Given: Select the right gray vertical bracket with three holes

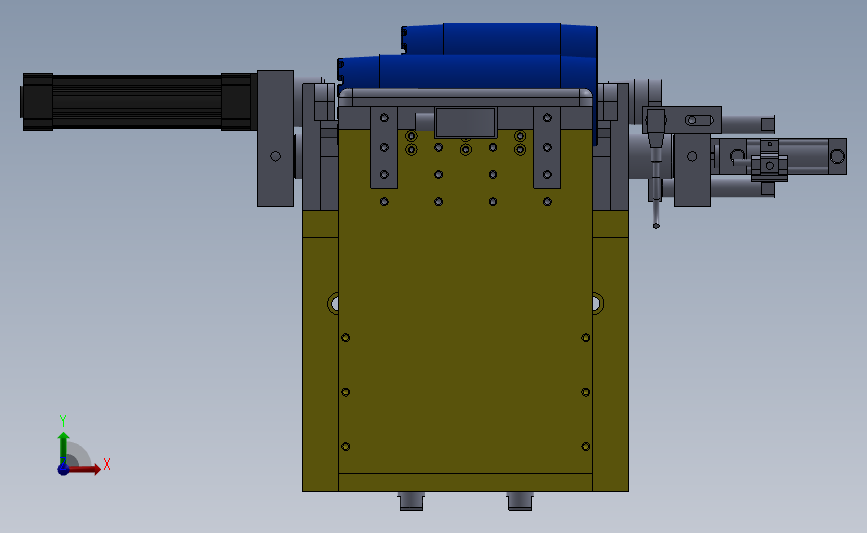Looking at the screenshot, I should click(547, 147).
